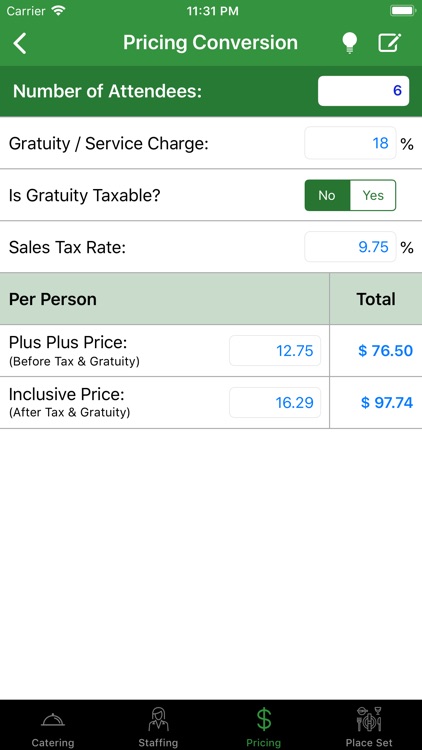Edit the Inclusive Price per person
The image size is (422, 750).
[x=275, y=402]
